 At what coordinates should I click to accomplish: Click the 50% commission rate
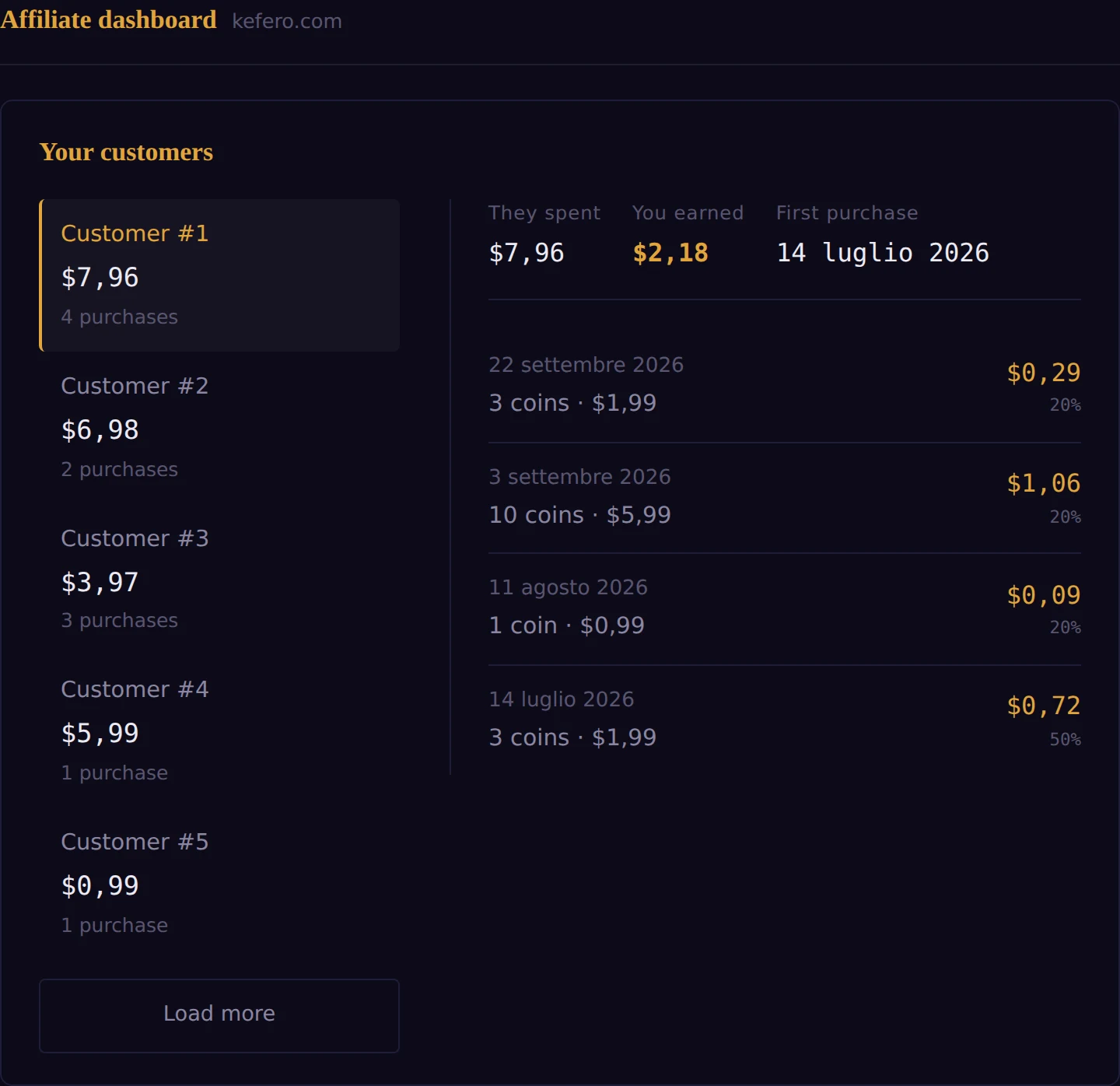1066,740
